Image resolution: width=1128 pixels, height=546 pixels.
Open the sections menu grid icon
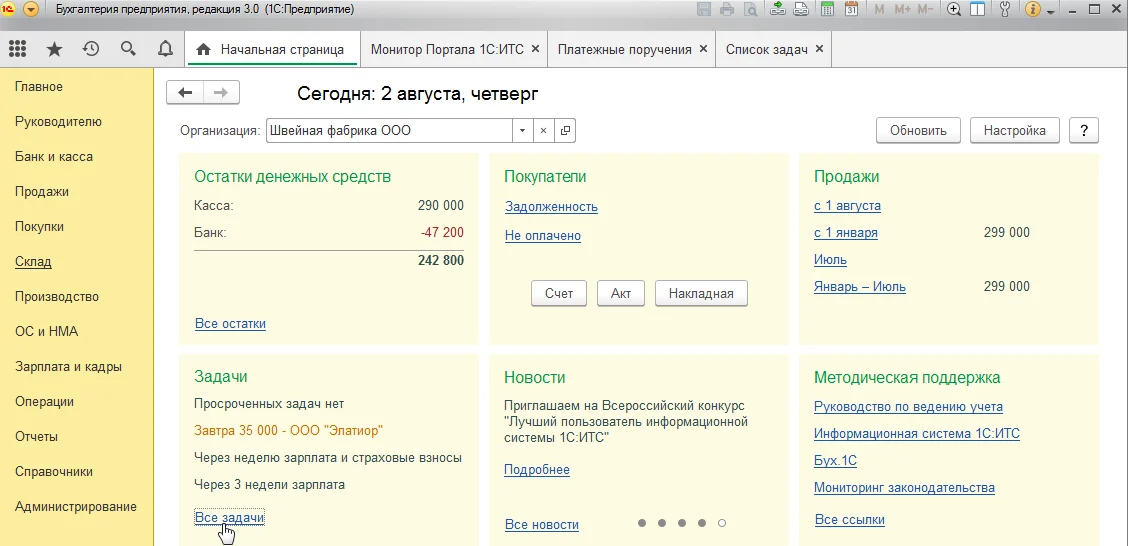[x=17, y=49]
